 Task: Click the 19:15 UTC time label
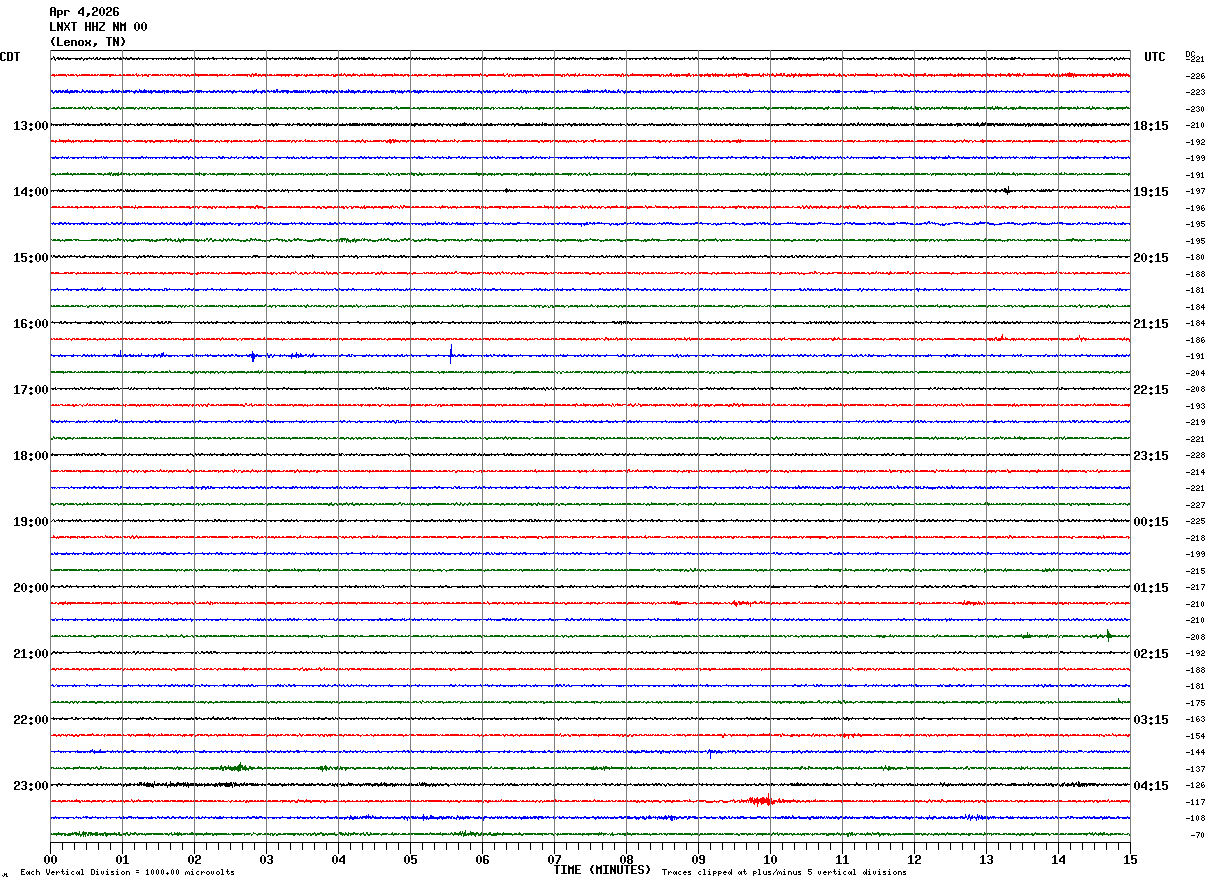click(1151, 192)
